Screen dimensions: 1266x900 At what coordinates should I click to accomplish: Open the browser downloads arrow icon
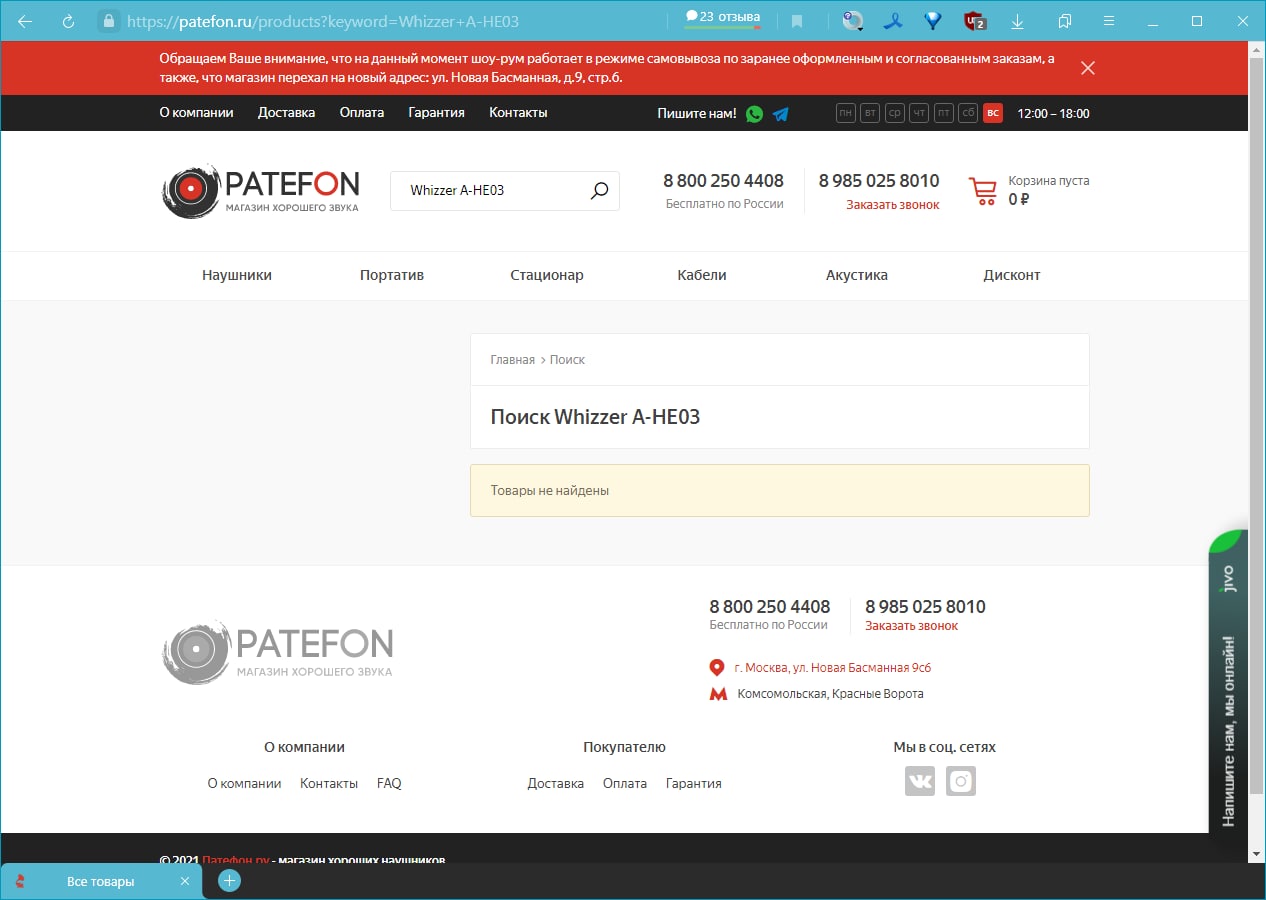click(x=1017, y=21)
